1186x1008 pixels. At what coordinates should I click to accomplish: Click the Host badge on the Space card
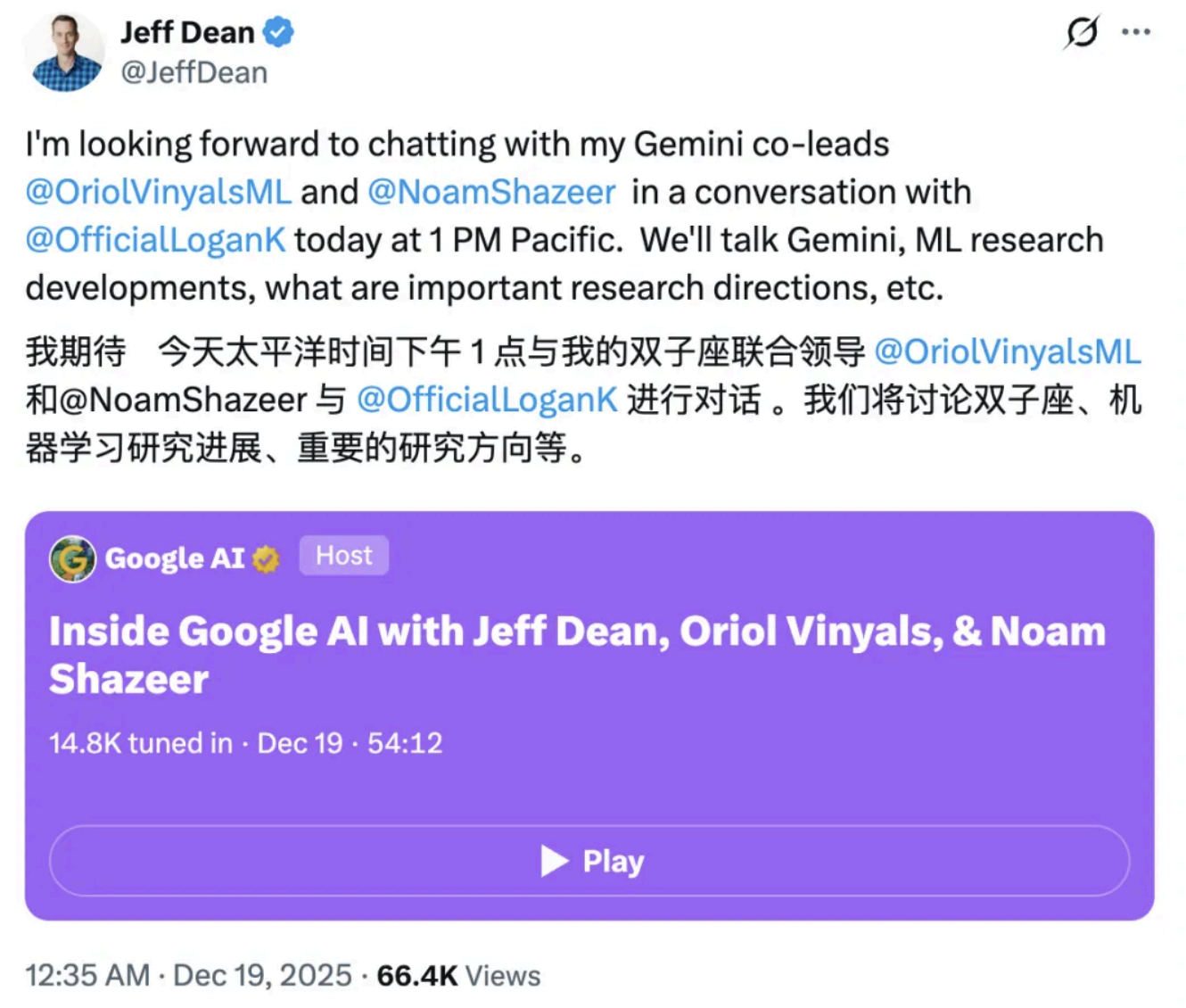point(342,555)
